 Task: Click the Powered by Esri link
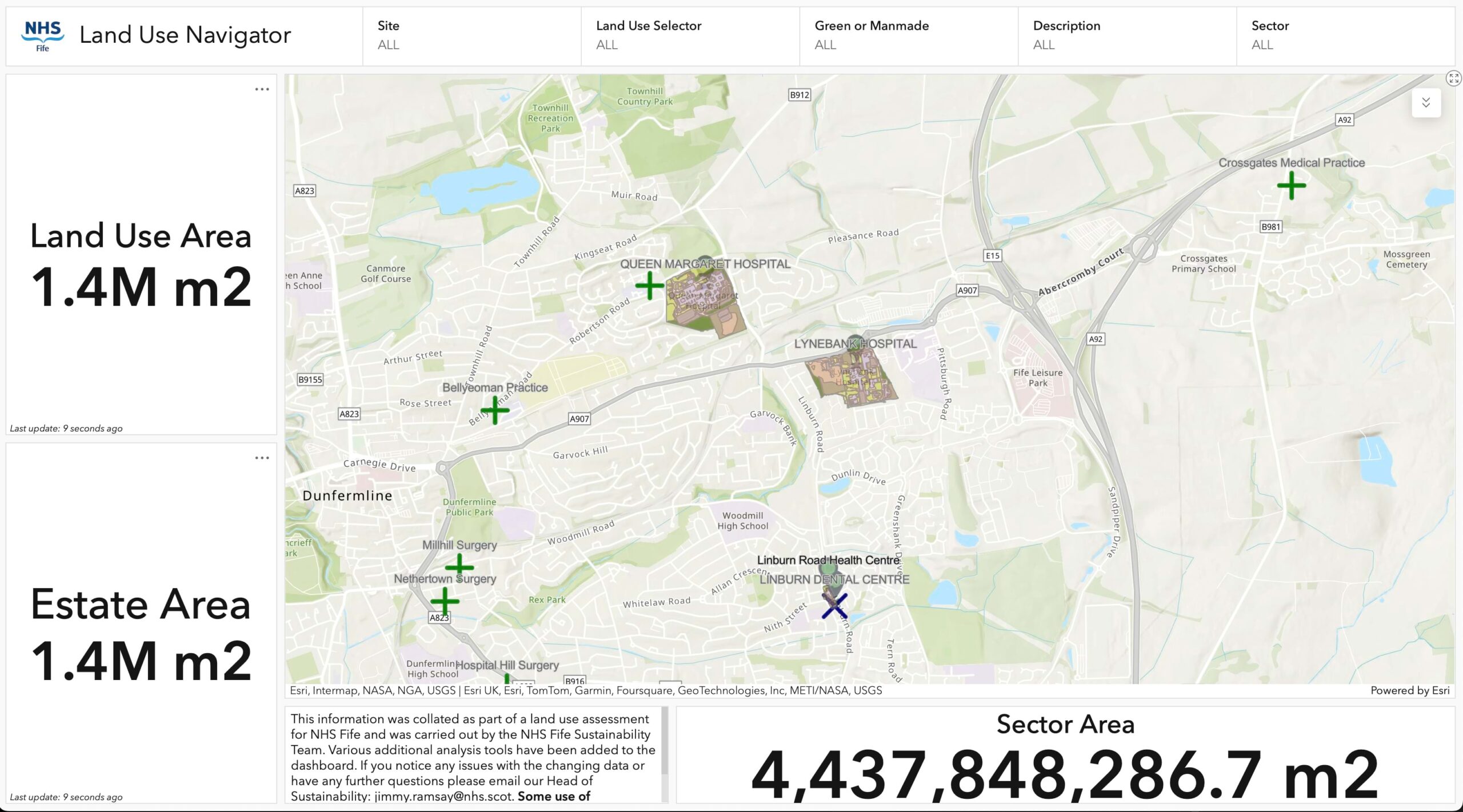pyautogui.click(x=1409, y=690)
